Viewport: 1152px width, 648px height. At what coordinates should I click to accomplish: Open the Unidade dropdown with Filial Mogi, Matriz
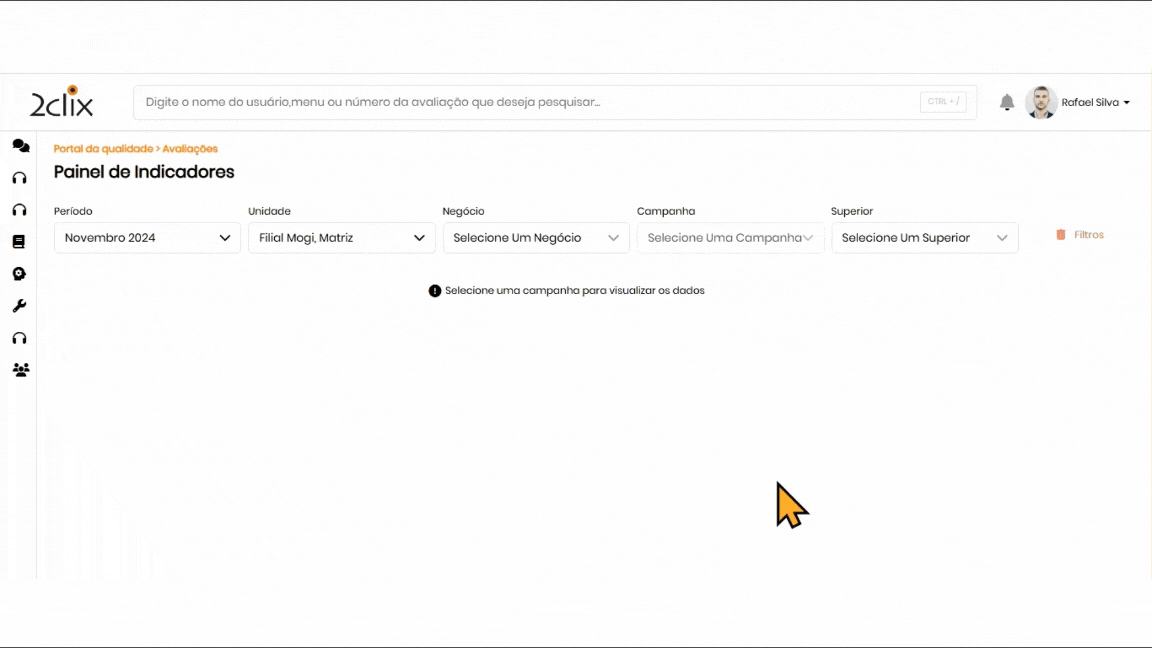click(341, 238)
